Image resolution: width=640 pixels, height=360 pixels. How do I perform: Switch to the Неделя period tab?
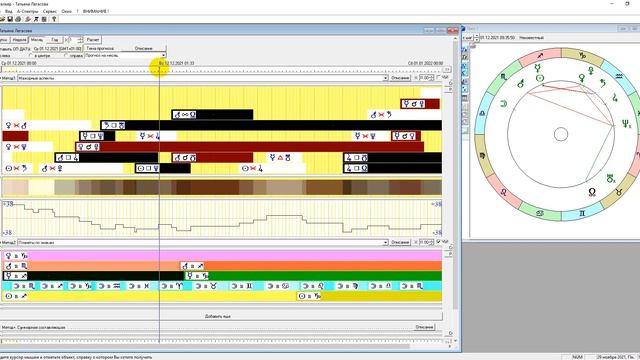click(x=19, y=40)
